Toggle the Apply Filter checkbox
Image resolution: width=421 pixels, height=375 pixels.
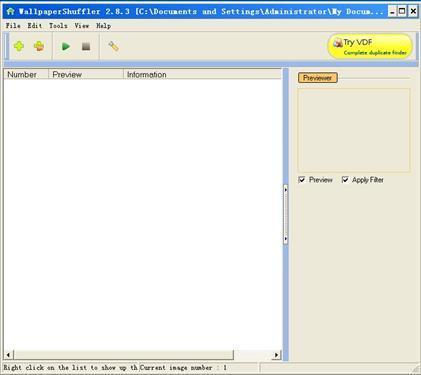tap(345, 180)
